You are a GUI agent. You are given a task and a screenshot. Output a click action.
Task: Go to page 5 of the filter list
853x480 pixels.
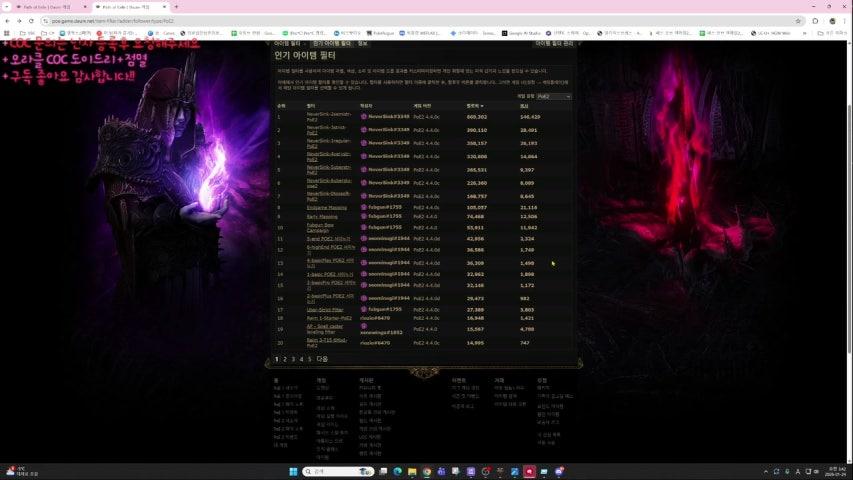[x=310, y=358]
